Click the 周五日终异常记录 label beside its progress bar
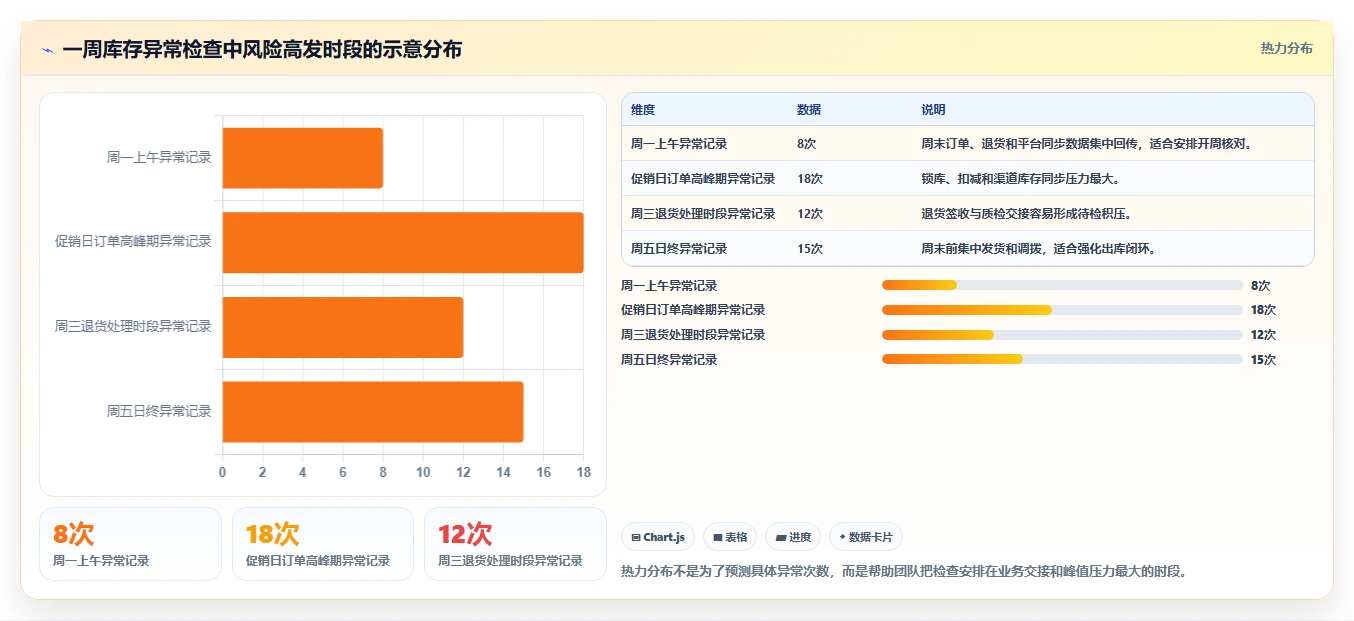 (x=669, y=360)
